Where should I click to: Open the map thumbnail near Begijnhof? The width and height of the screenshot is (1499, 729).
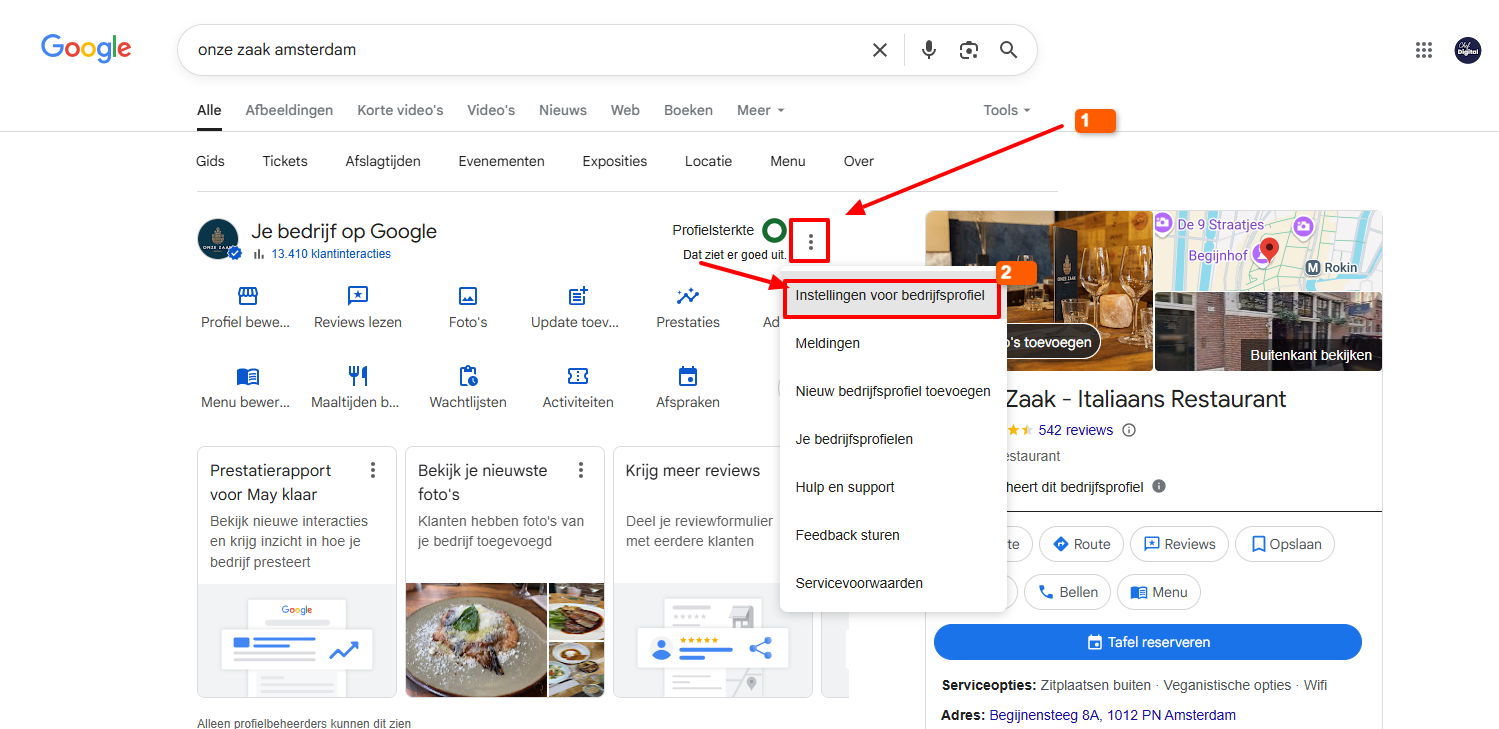[1268, 250]
